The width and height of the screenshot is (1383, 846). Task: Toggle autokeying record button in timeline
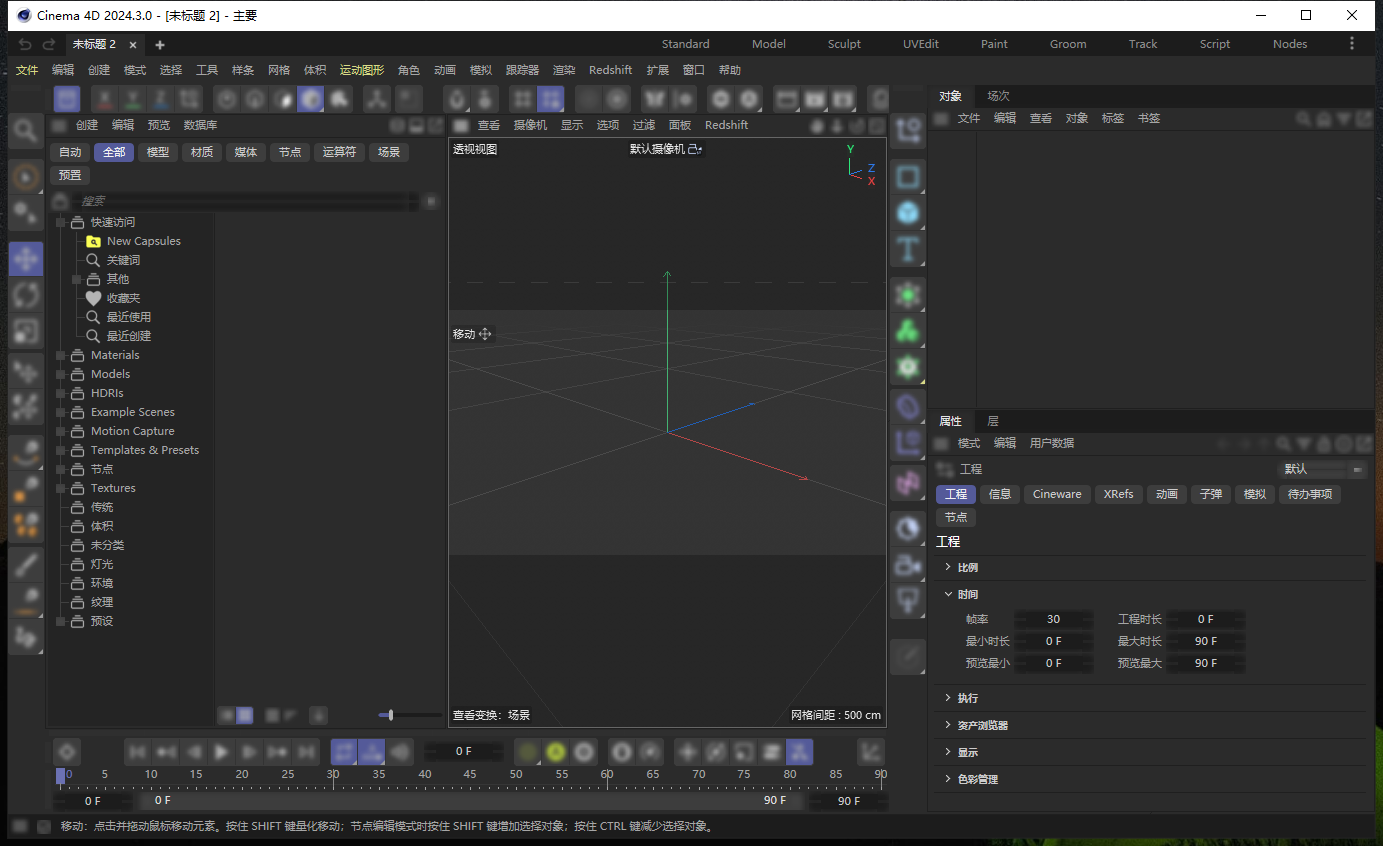(x=556, y=751)
